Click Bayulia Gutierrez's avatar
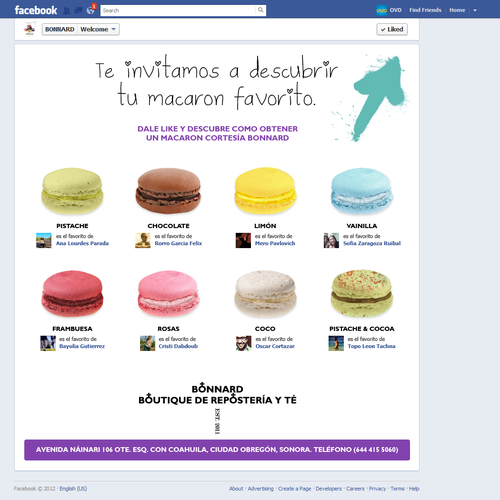 [x=48, y=343]
